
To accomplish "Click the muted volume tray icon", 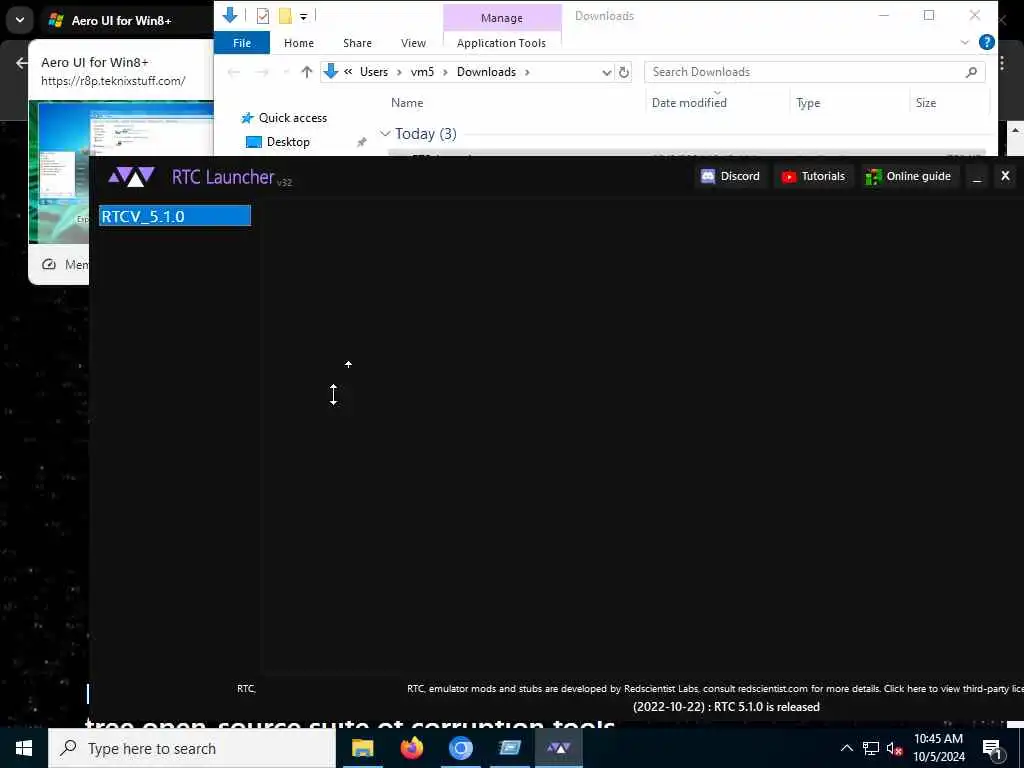I will click(894, 748).
